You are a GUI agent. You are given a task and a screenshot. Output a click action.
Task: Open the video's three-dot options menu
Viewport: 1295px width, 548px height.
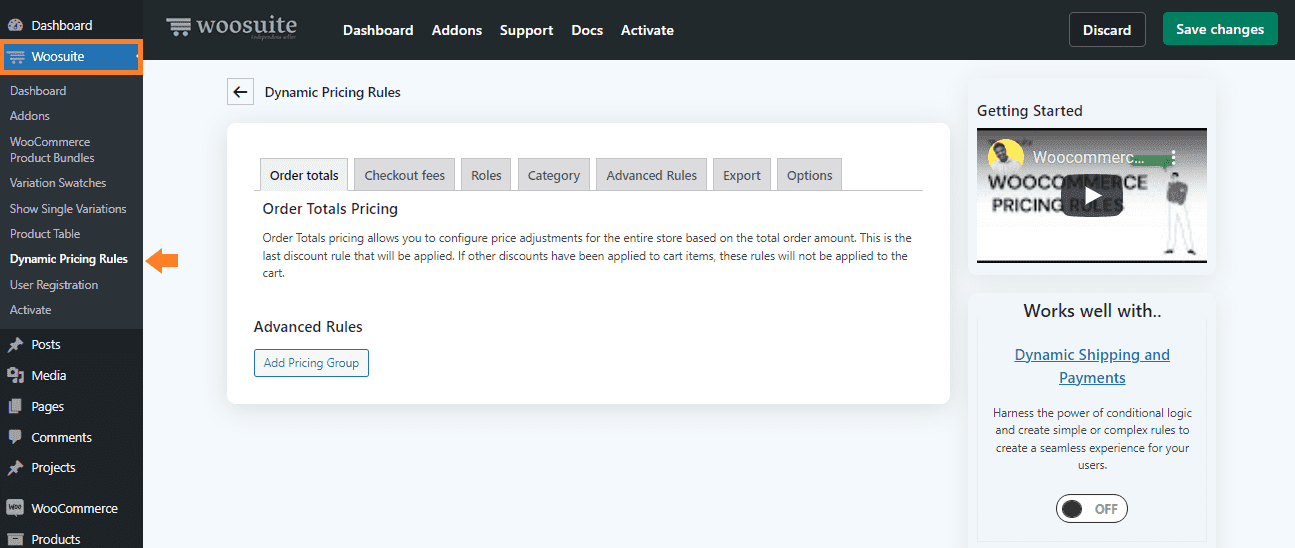pos(1174,157)
